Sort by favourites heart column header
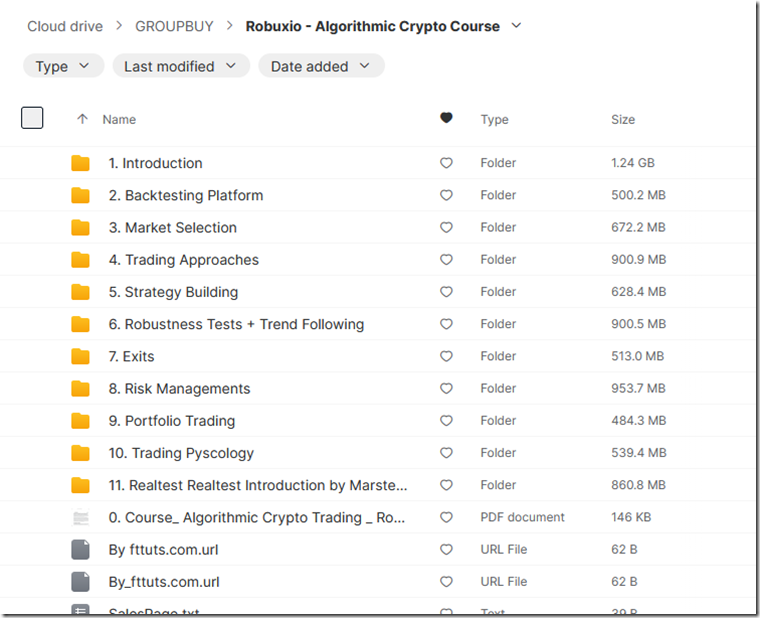Screen dimensions: 760x618 (x=446, y=118)
